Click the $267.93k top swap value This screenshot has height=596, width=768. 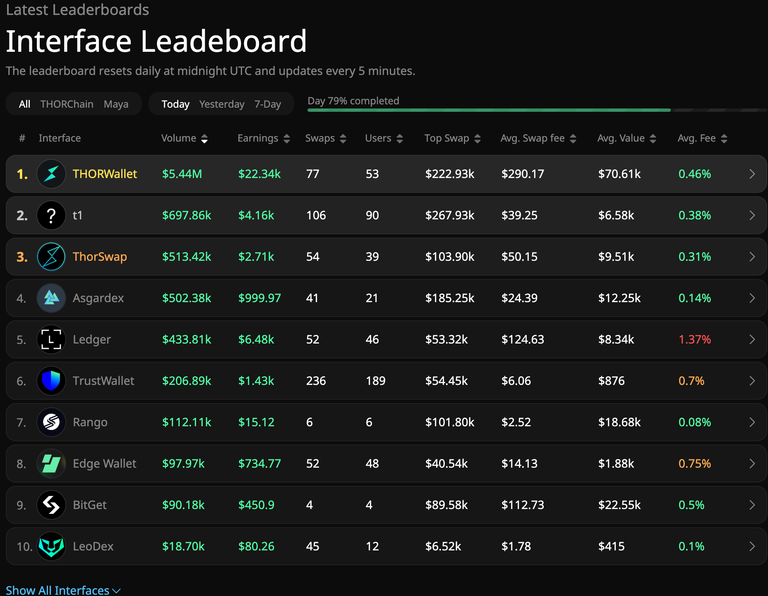(x=449, y=215)
